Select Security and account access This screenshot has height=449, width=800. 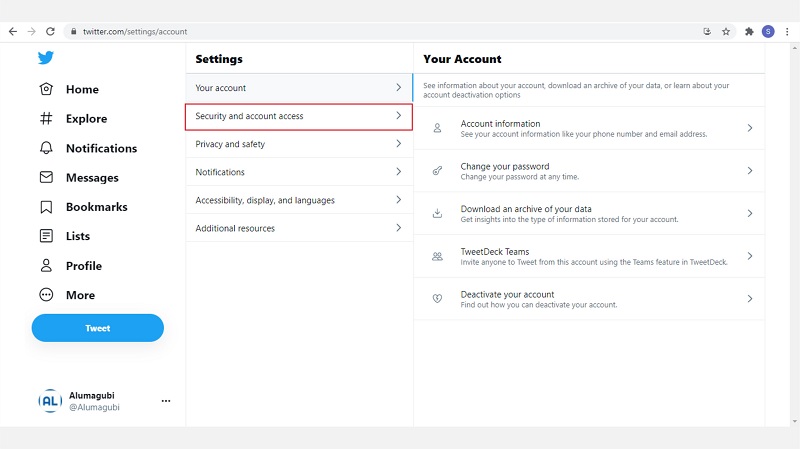pyautogui.click(x=299, y=116)
